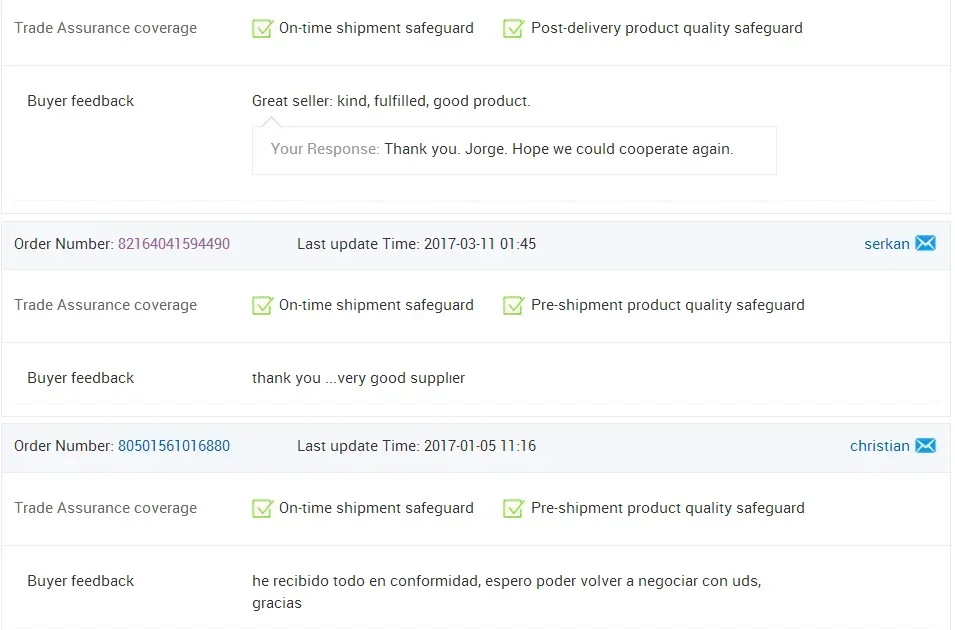Click the envelope icon beside serkan

pyautogui.click(x=925, y=243)
